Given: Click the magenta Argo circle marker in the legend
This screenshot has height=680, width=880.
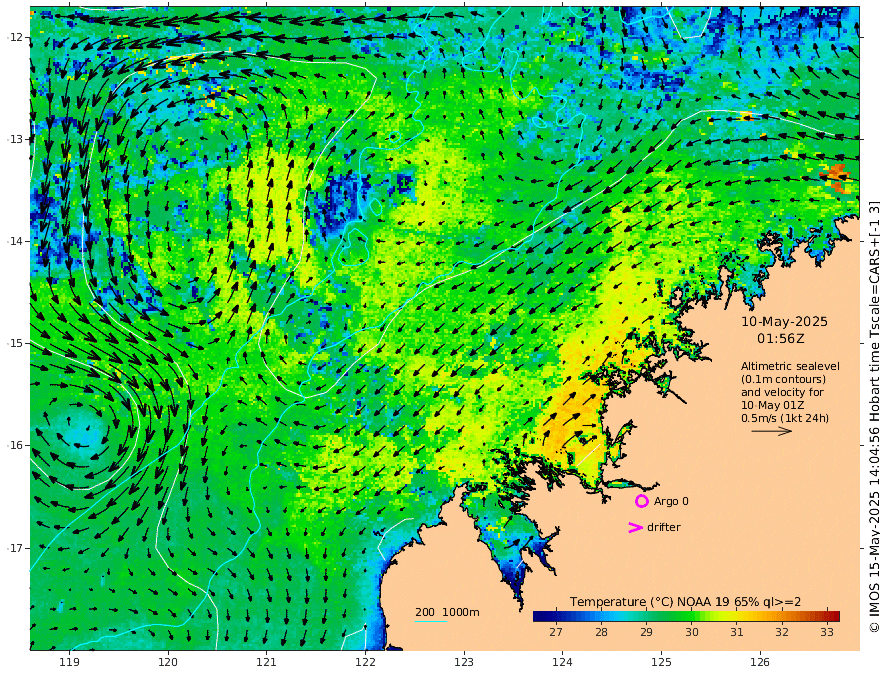Looking at the screenshot, I should pos(641,501).
